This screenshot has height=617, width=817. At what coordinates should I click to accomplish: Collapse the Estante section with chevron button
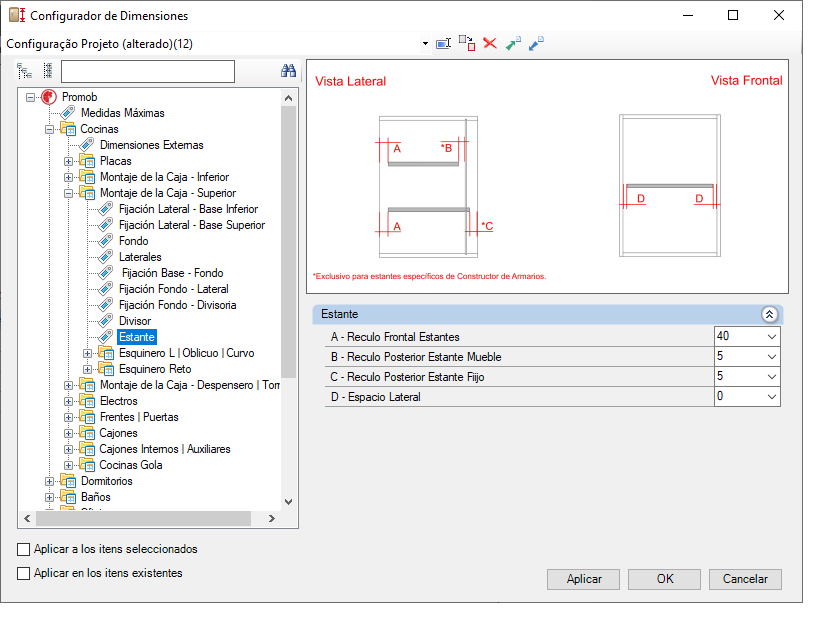770,314
